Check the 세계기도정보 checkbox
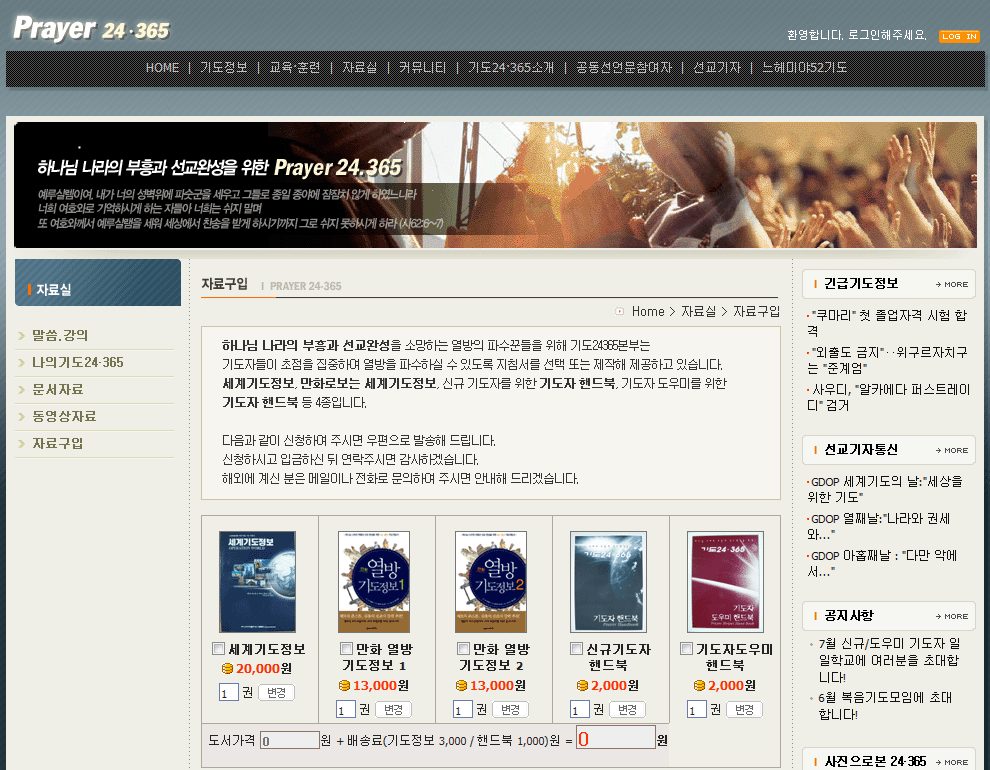This screenshot has width=990, height=770. click(218, 648)
